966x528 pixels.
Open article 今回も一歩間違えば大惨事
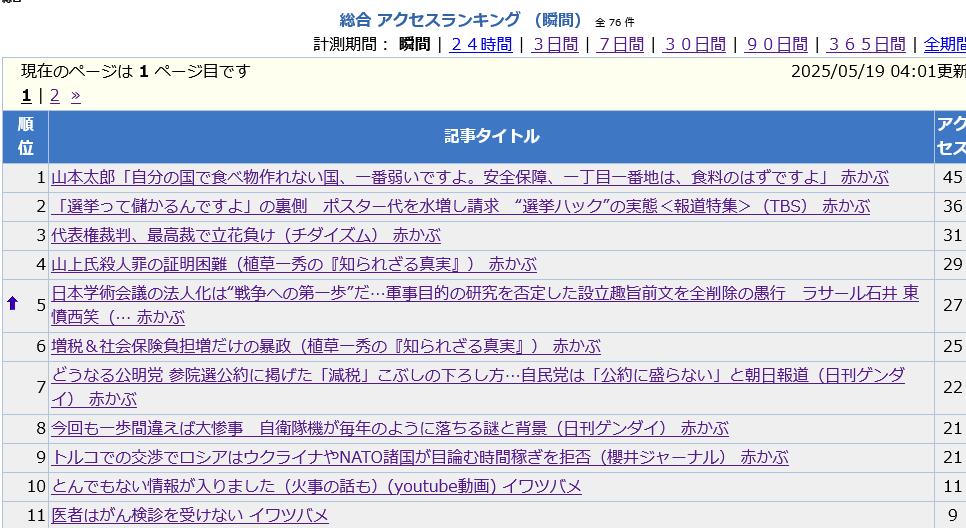tap(389, 428)
